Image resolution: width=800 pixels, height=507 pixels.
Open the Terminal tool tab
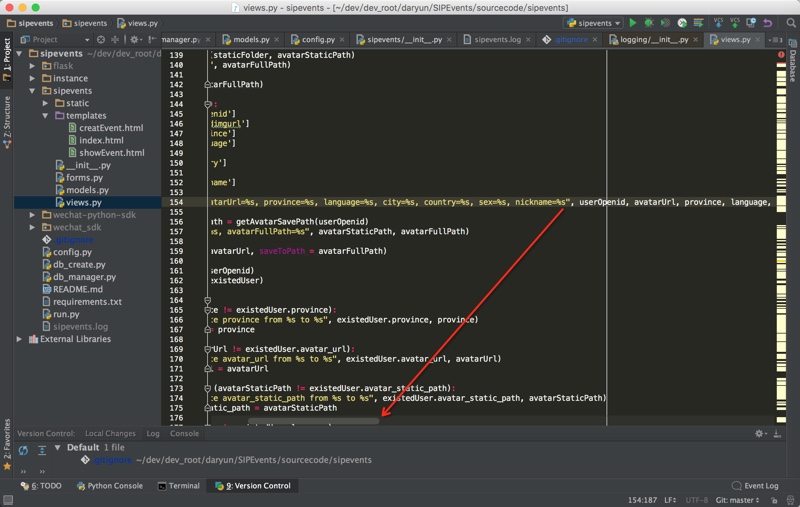(178, 486)
